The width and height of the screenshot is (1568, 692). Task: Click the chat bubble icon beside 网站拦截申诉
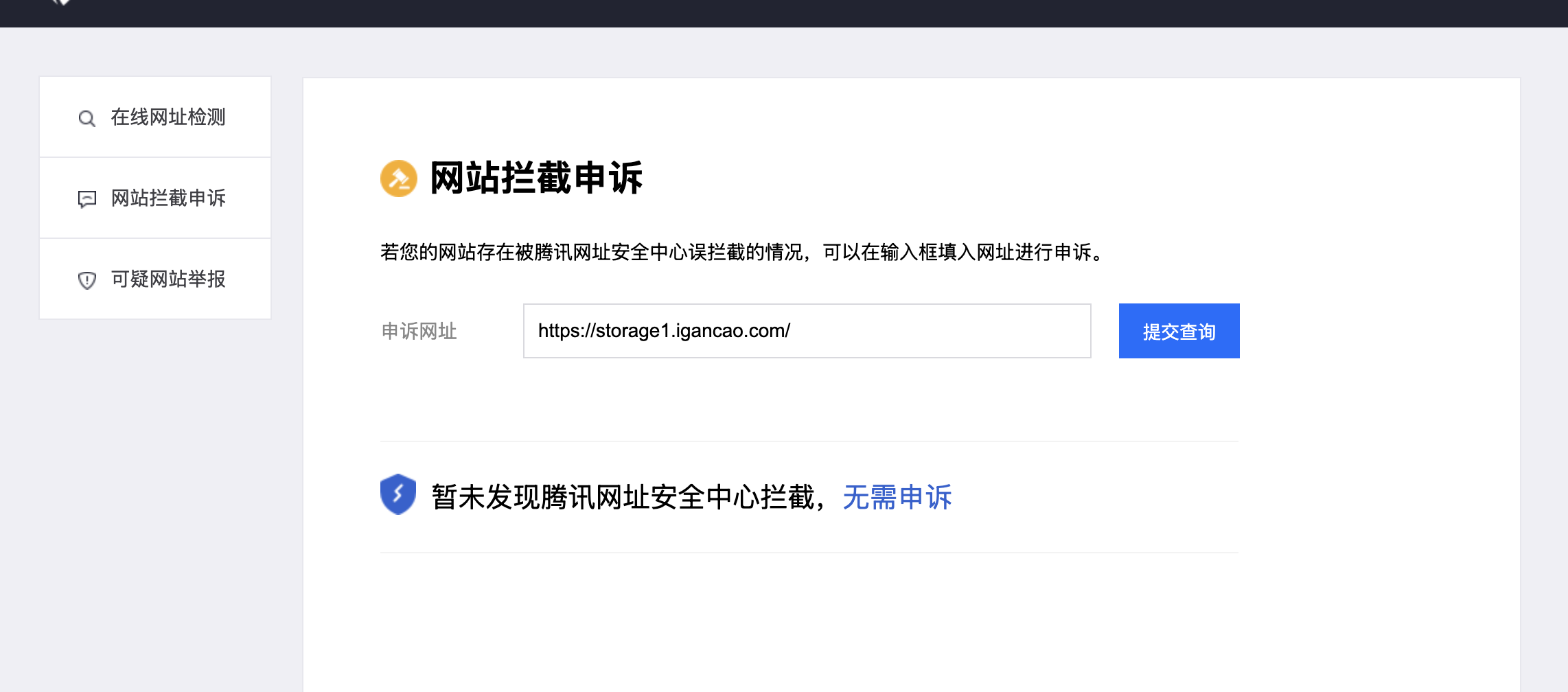(87, 199)
